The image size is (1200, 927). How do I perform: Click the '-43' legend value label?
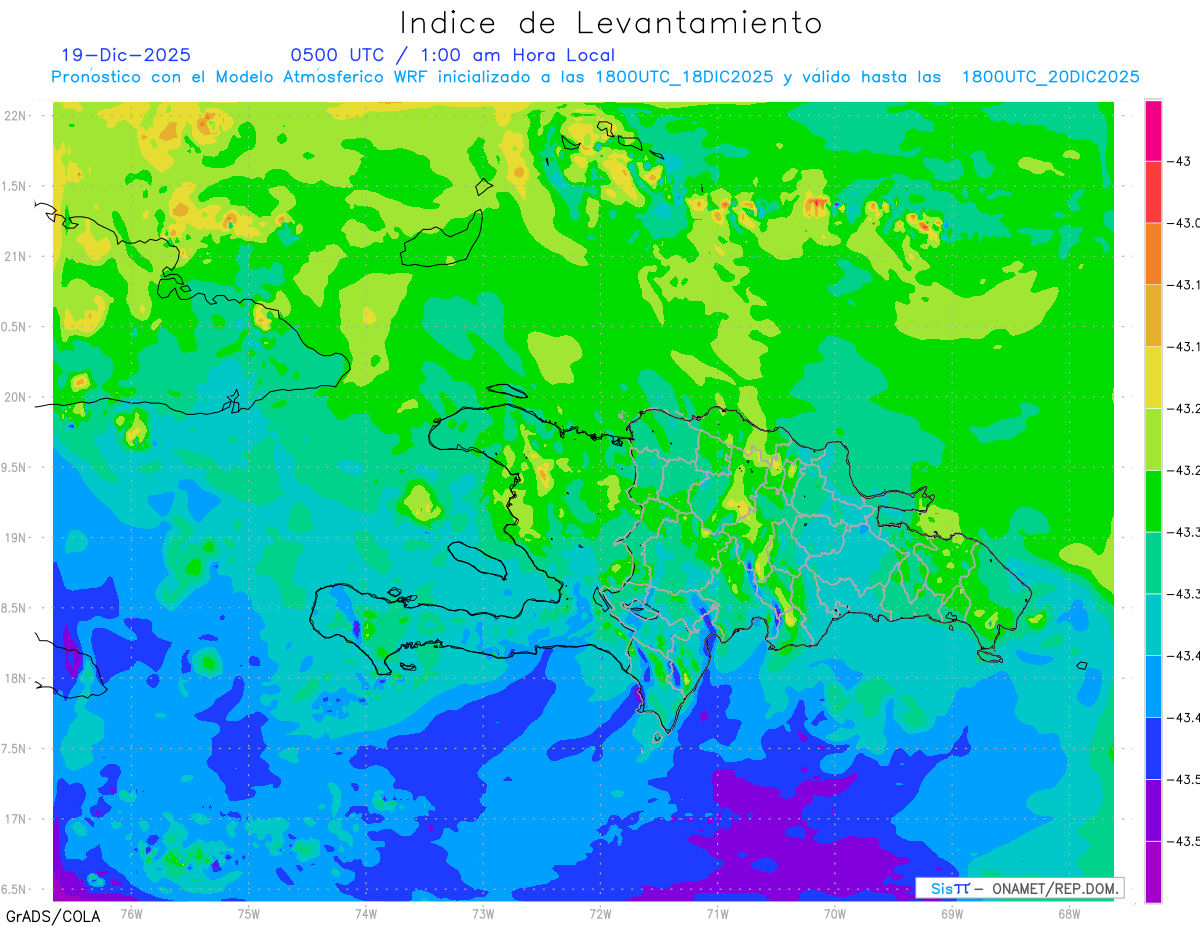coord(1180,161)
